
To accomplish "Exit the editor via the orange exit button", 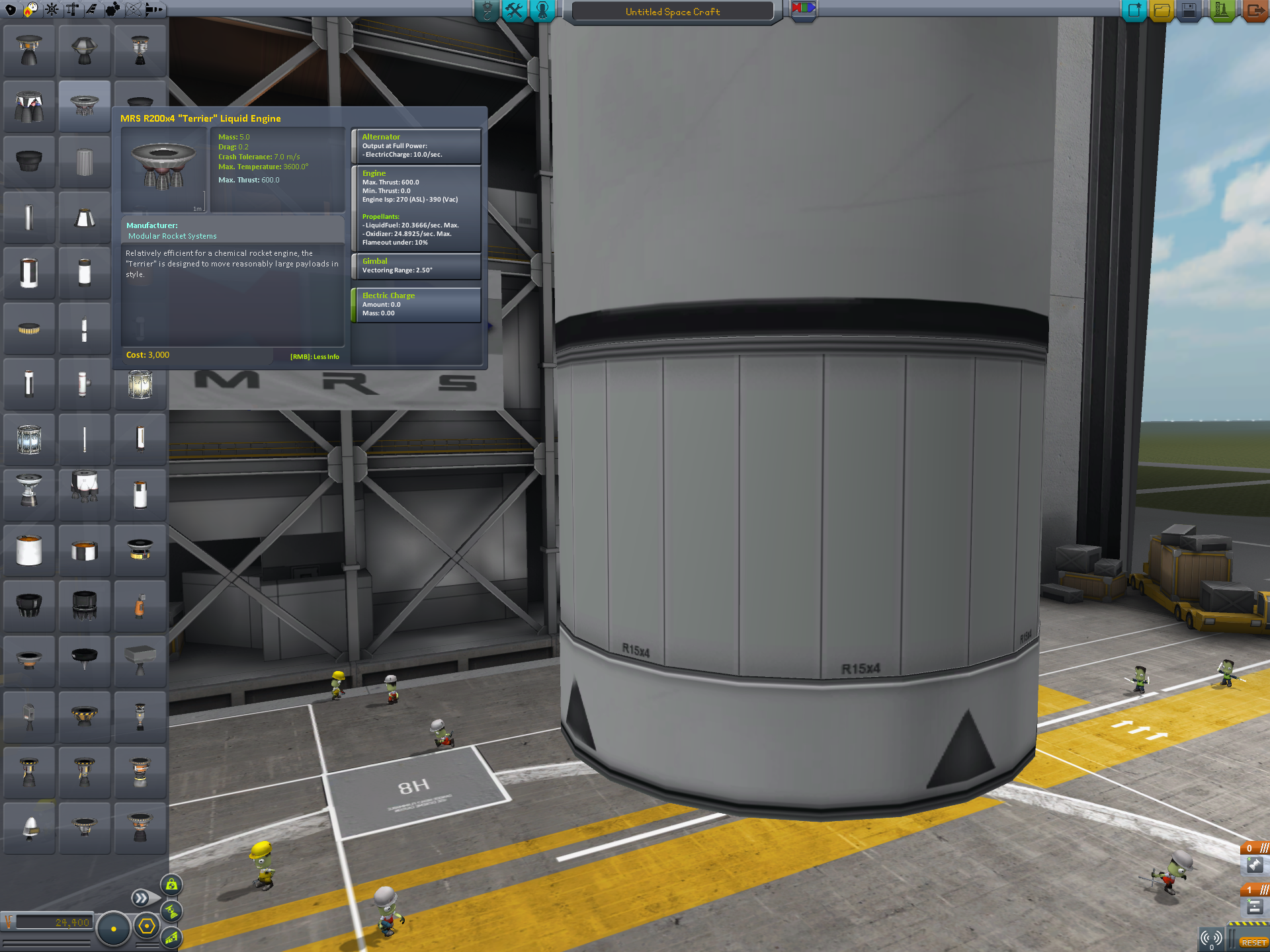I will (x=1255, y=11).
